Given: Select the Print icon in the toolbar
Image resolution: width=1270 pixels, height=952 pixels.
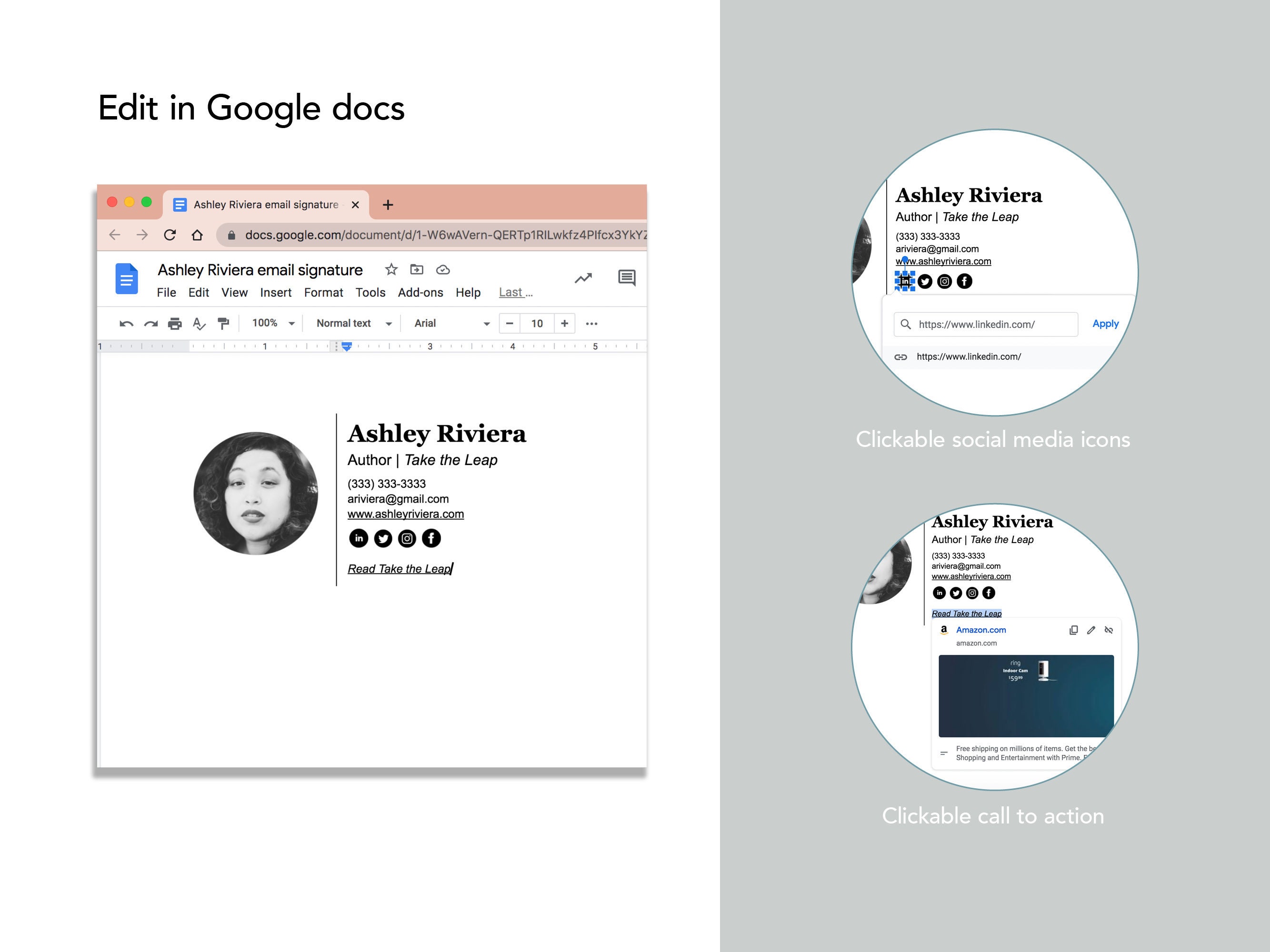Looking at the screenshot, I should pyautogui.click(x=175, y=323).
